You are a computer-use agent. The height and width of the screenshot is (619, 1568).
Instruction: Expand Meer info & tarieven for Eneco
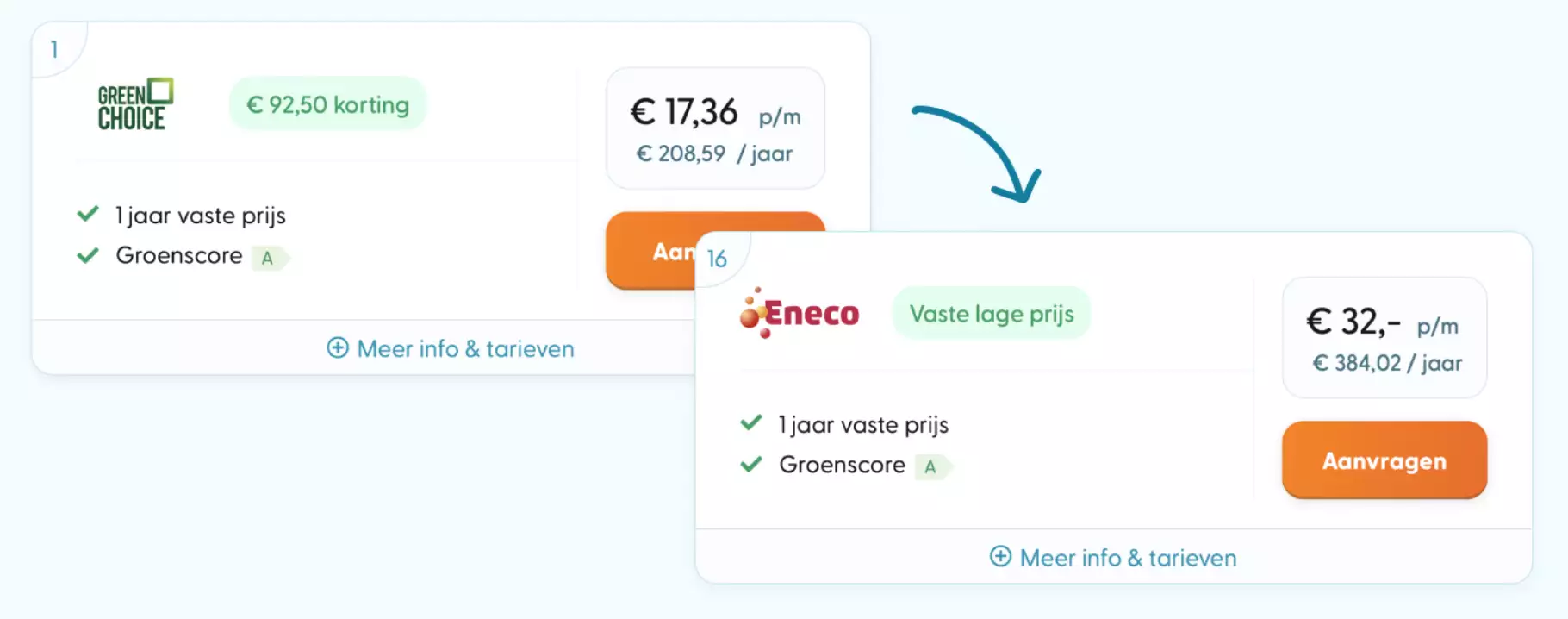(x=1113, y=558)
